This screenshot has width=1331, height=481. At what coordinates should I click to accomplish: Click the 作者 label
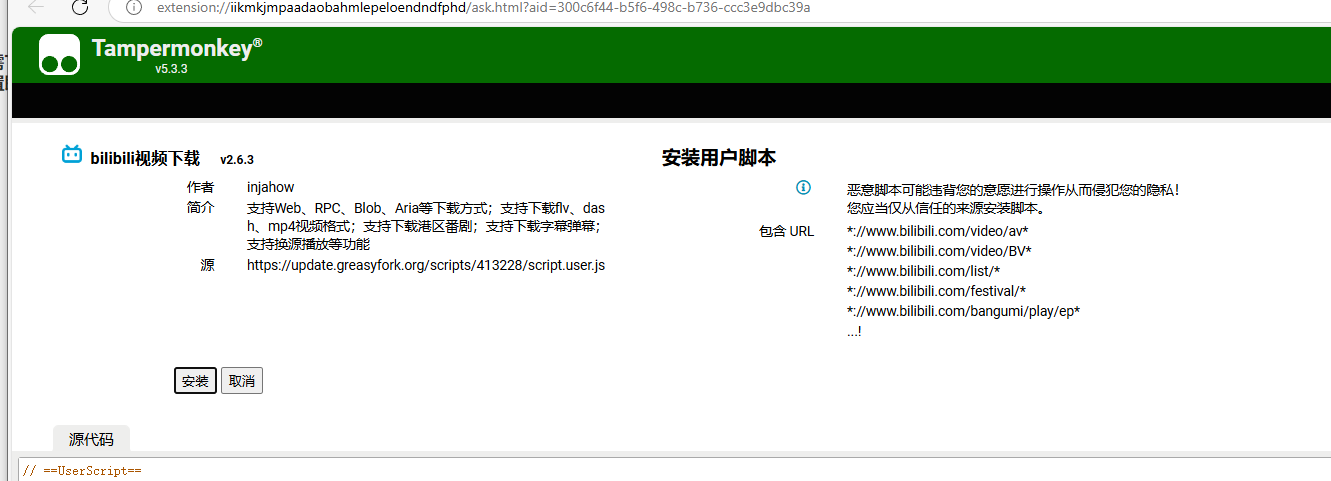pyautogui.click(x=200, y=187)
